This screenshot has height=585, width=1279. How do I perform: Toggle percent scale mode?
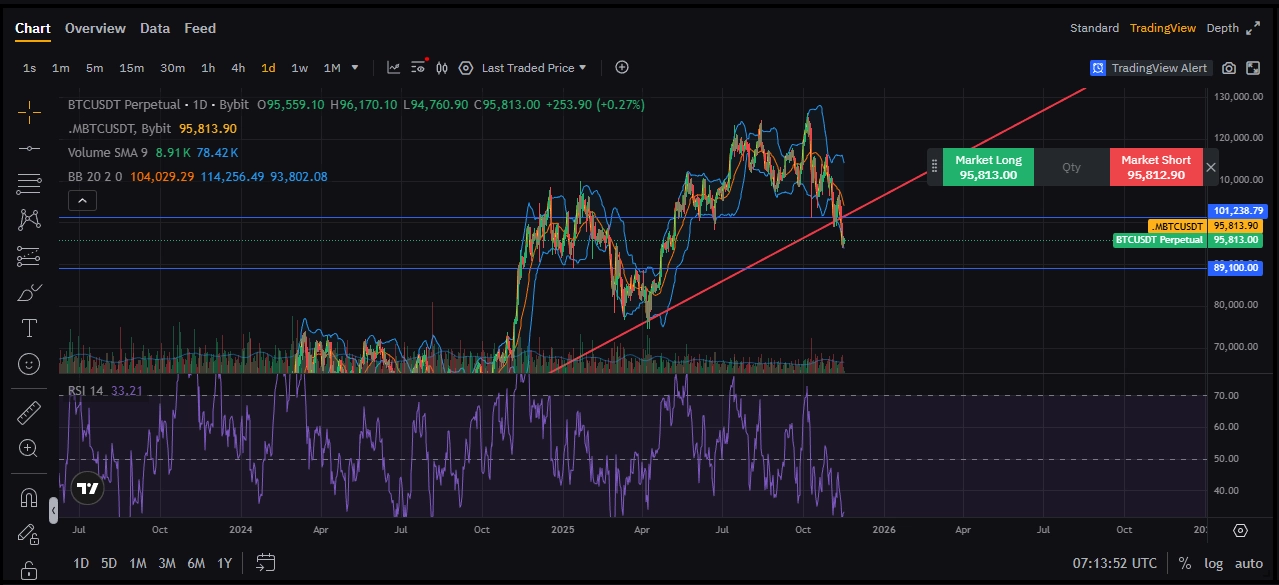point(1185,563)
